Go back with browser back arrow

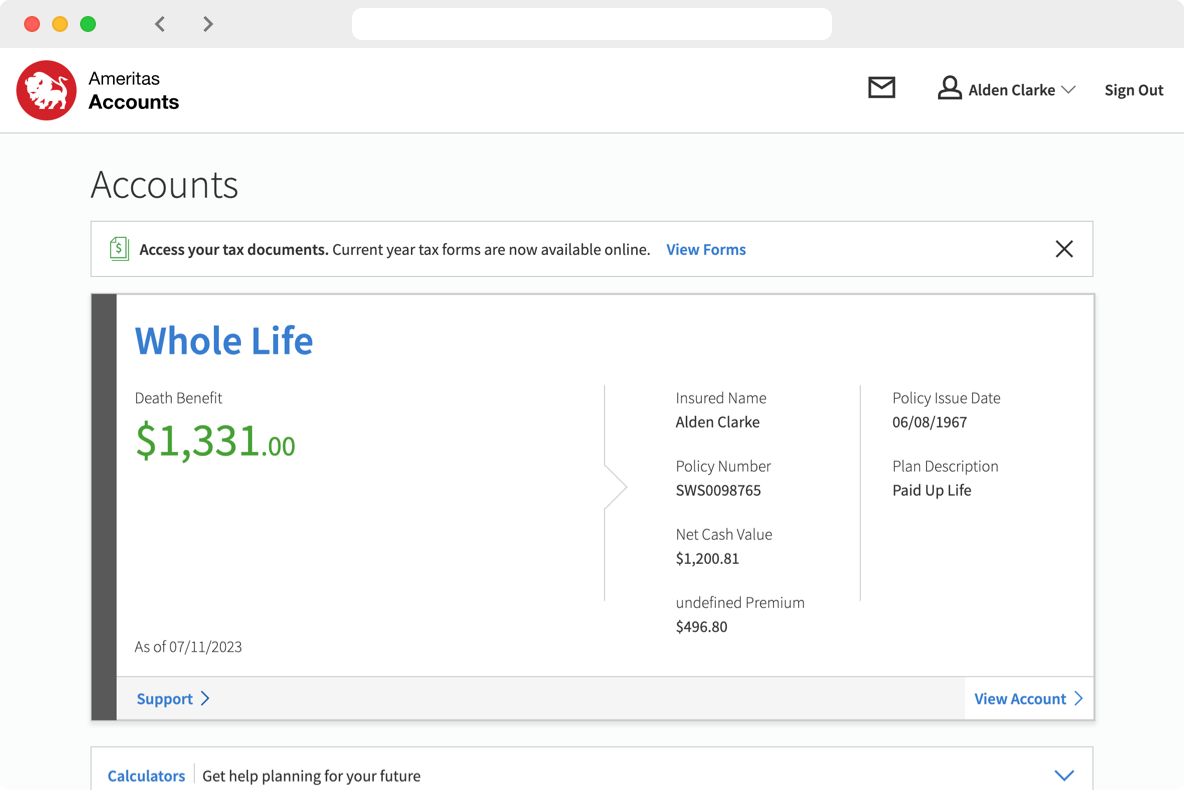coord(160,24)
